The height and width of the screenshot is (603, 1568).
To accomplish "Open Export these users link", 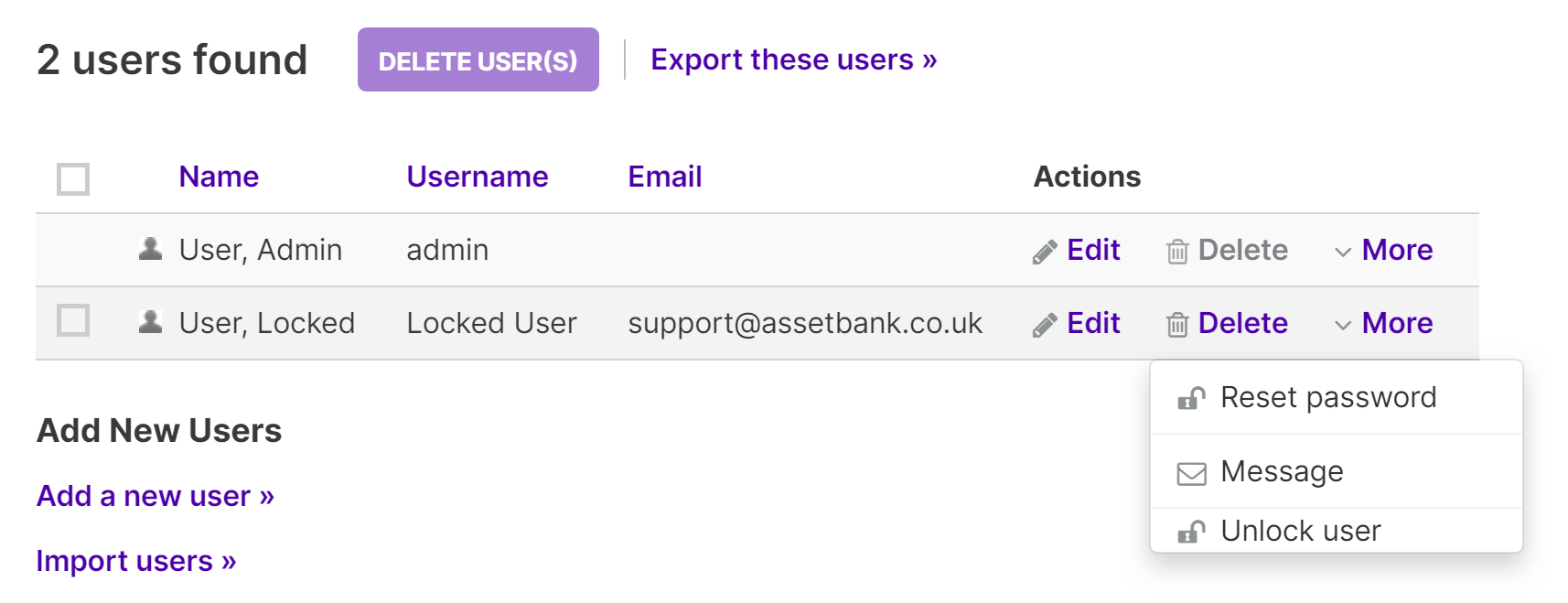I will click(794, 59).
